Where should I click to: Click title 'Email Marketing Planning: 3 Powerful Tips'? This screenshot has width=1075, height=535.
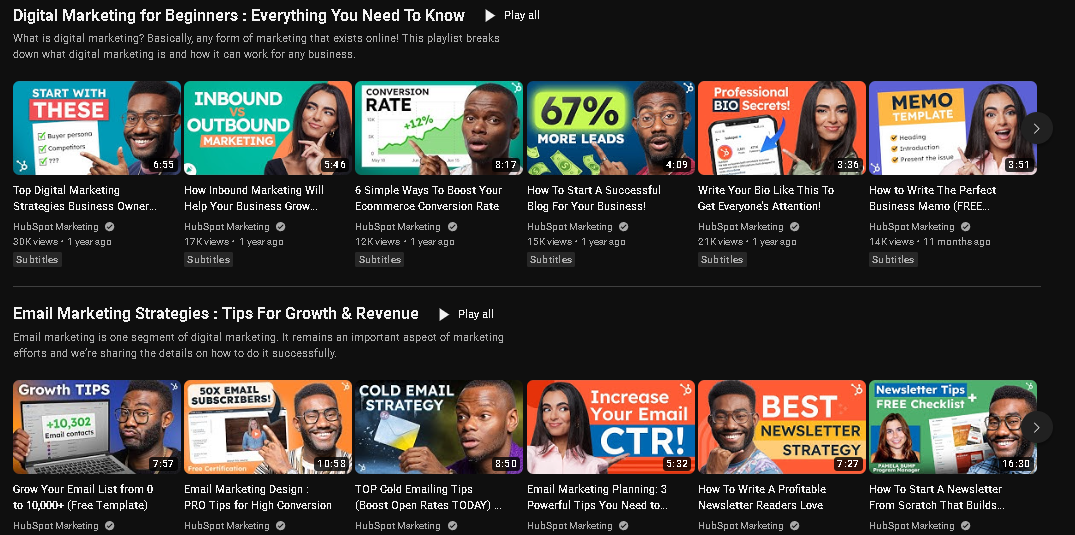(x=597, y=497)
